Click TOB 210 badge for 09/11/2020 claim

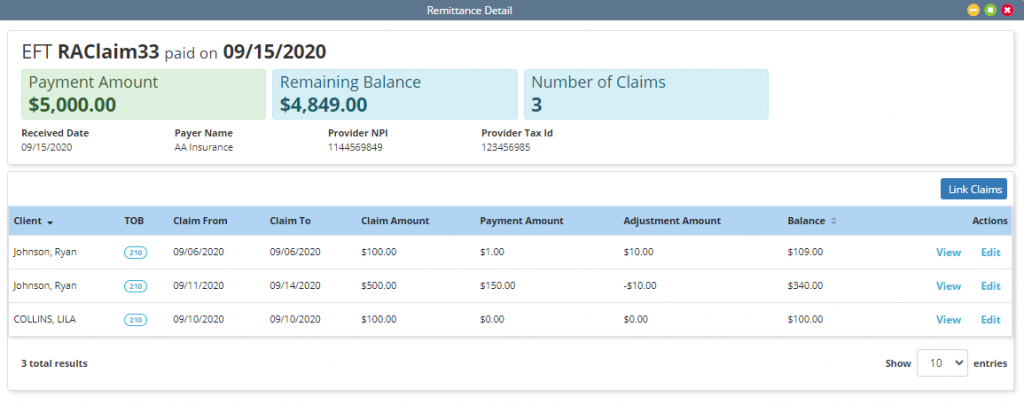[x=135, y=286]
